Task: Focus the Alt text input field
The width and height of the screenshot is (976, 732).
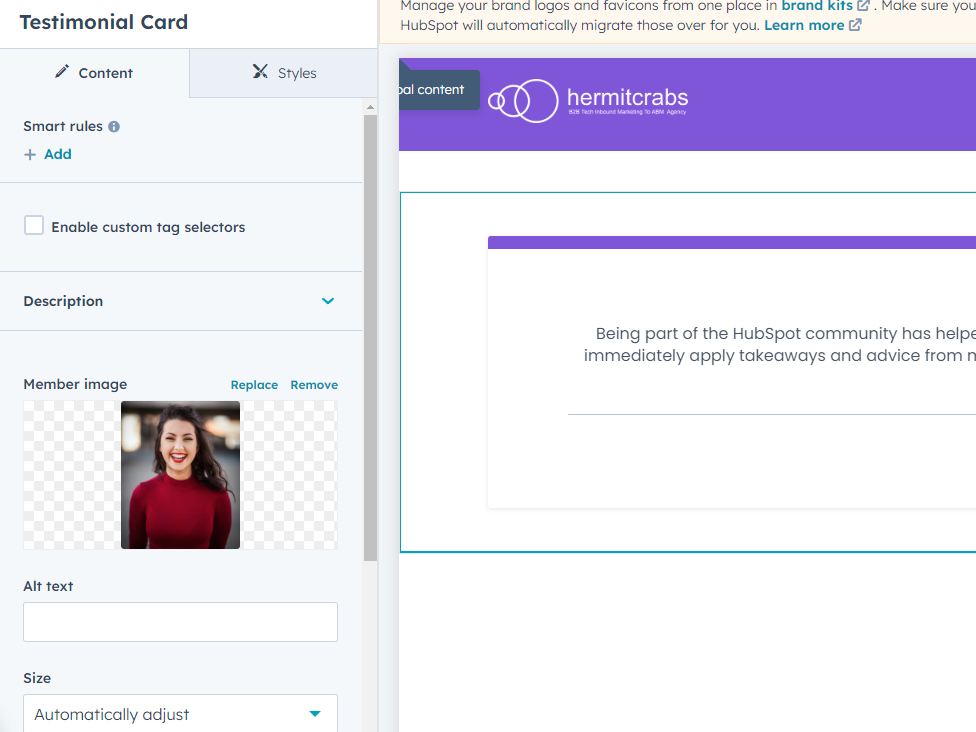Action: pyautogui.click(x=180, y=622)
